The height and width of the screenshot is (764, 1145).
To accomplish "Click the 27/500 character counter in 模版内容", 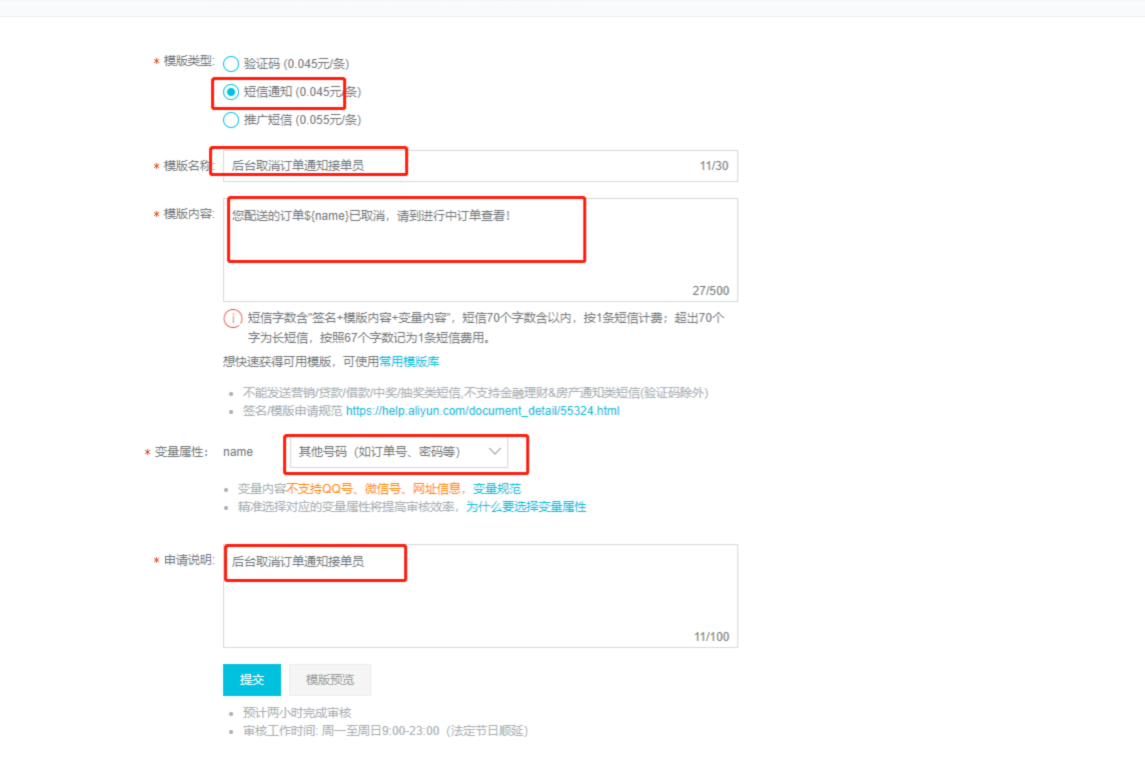I will pyautogui.click(x=710, y=291).
